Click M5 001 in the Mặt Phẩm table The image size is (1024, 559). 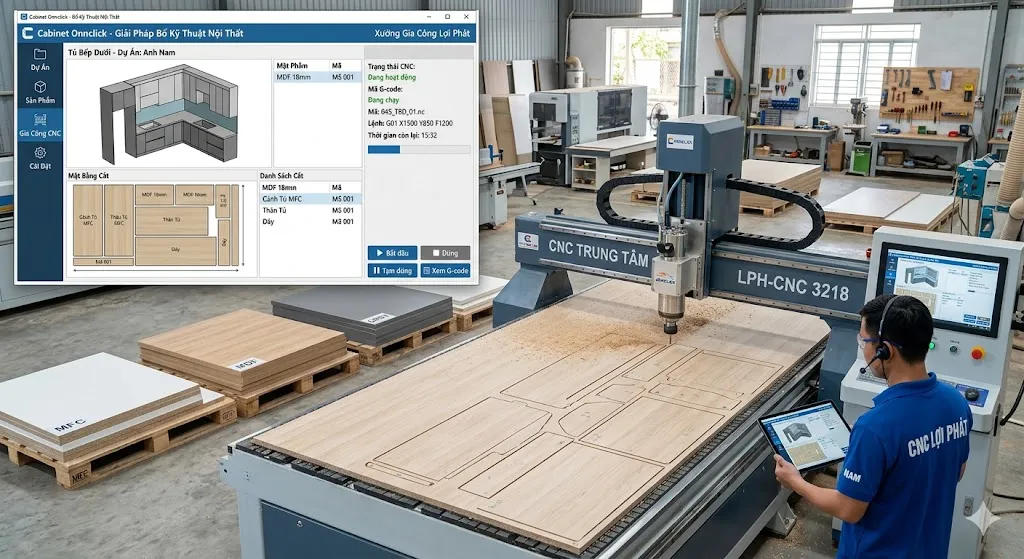[x=343, y=77]
